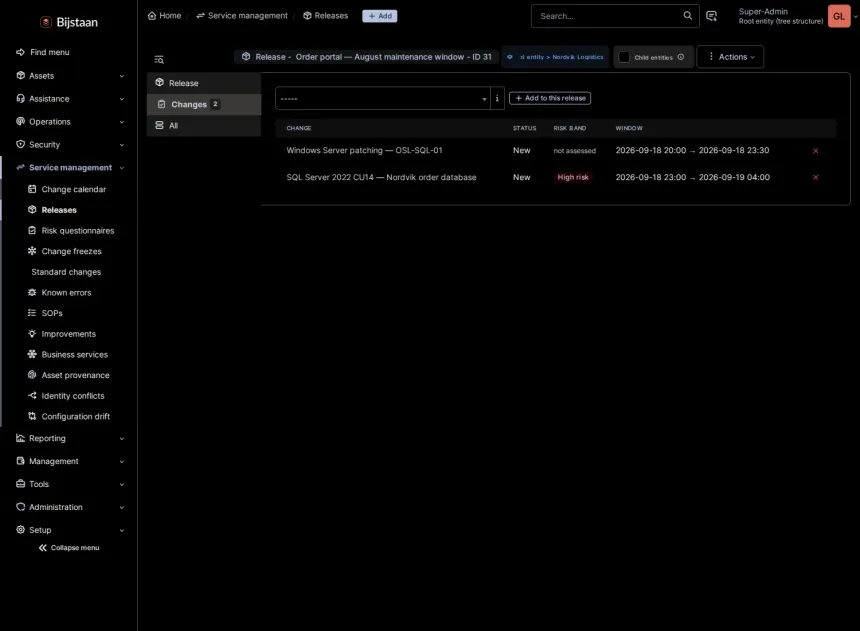Open SQL Server 2022 CU14 change row
The height and width of the screenshot is (631, 860).
click(x=381, y=177)
